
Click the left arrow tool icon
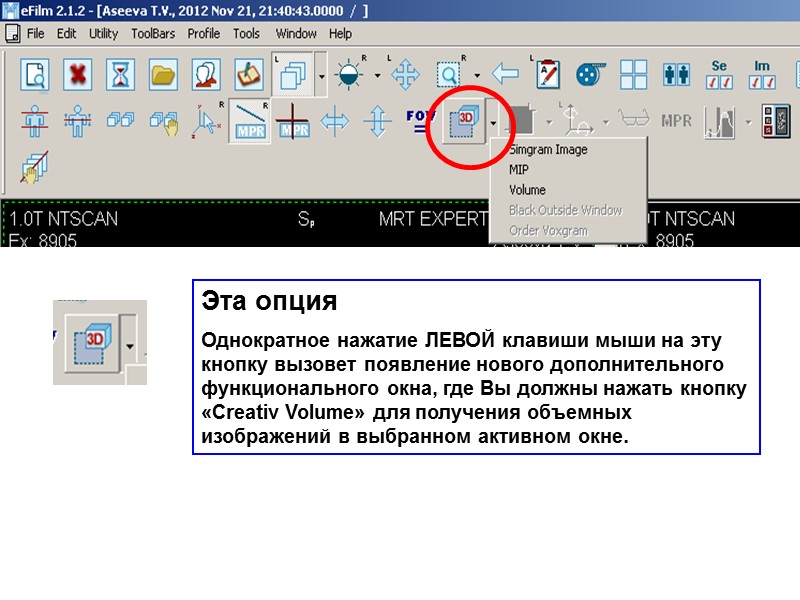coord(505,74)
